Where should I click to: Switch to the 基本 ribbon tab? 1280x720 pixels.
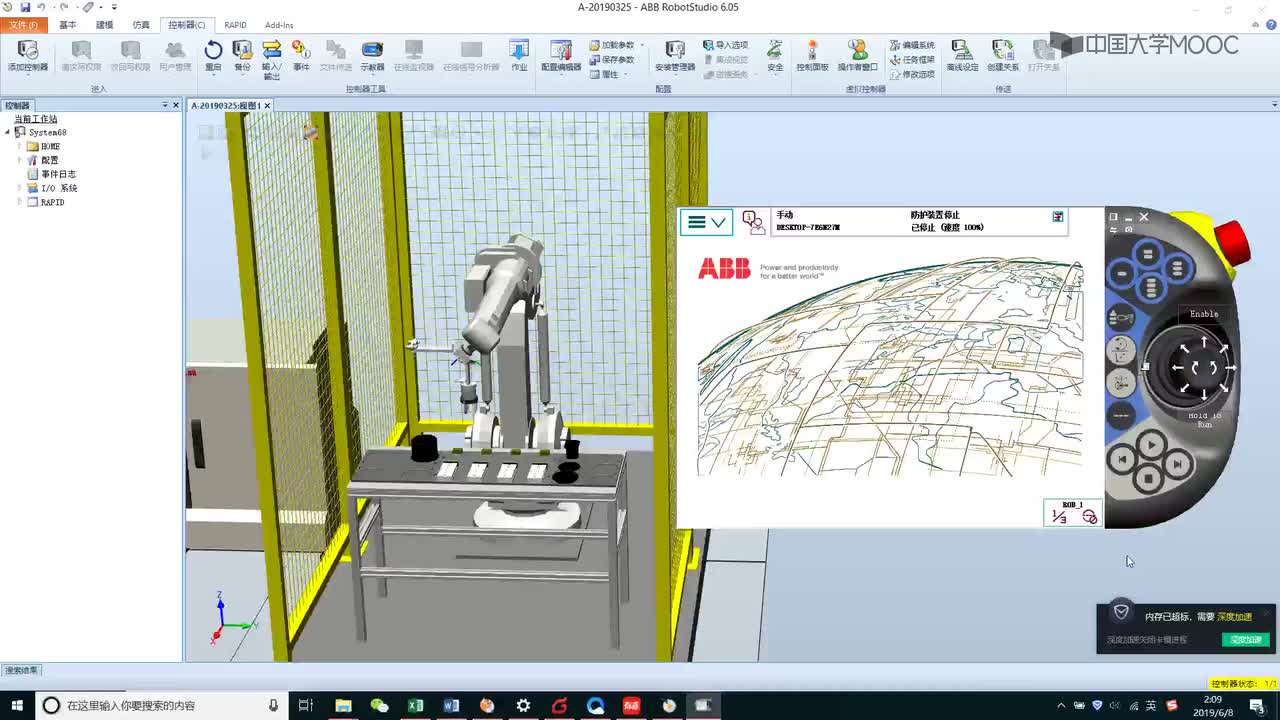coord(67,25)
